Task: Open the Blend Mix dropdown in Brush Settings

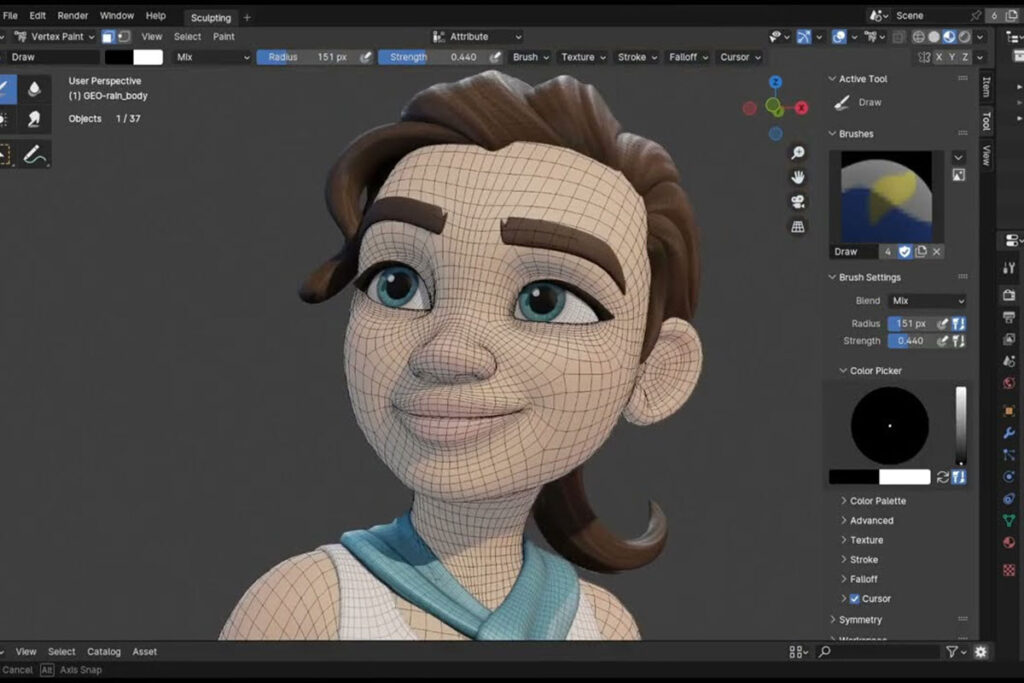Action: pyautogui.click(x=927, y=301)
